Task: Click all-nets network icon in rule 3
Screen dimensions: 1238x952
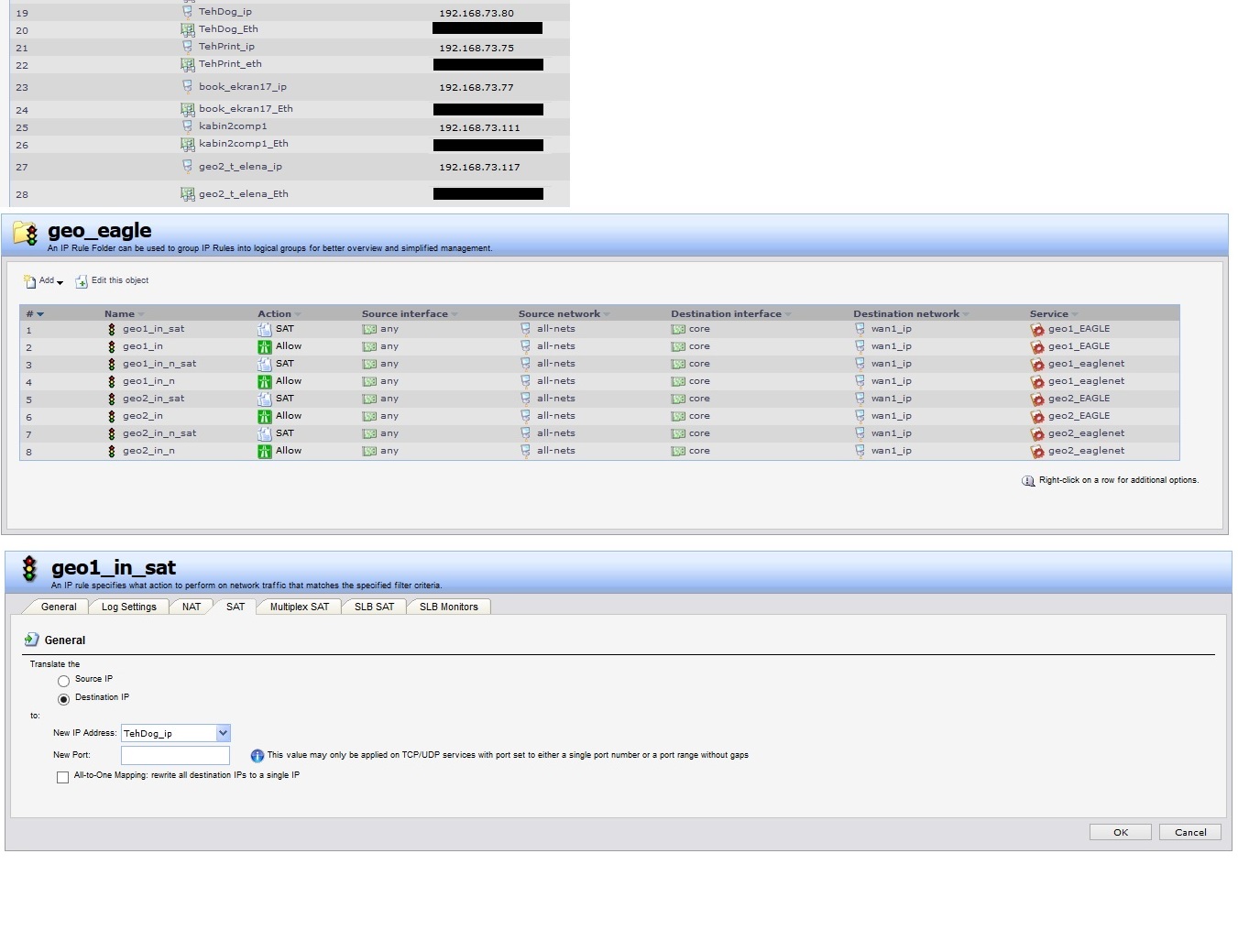Action: tap(525, 364)
